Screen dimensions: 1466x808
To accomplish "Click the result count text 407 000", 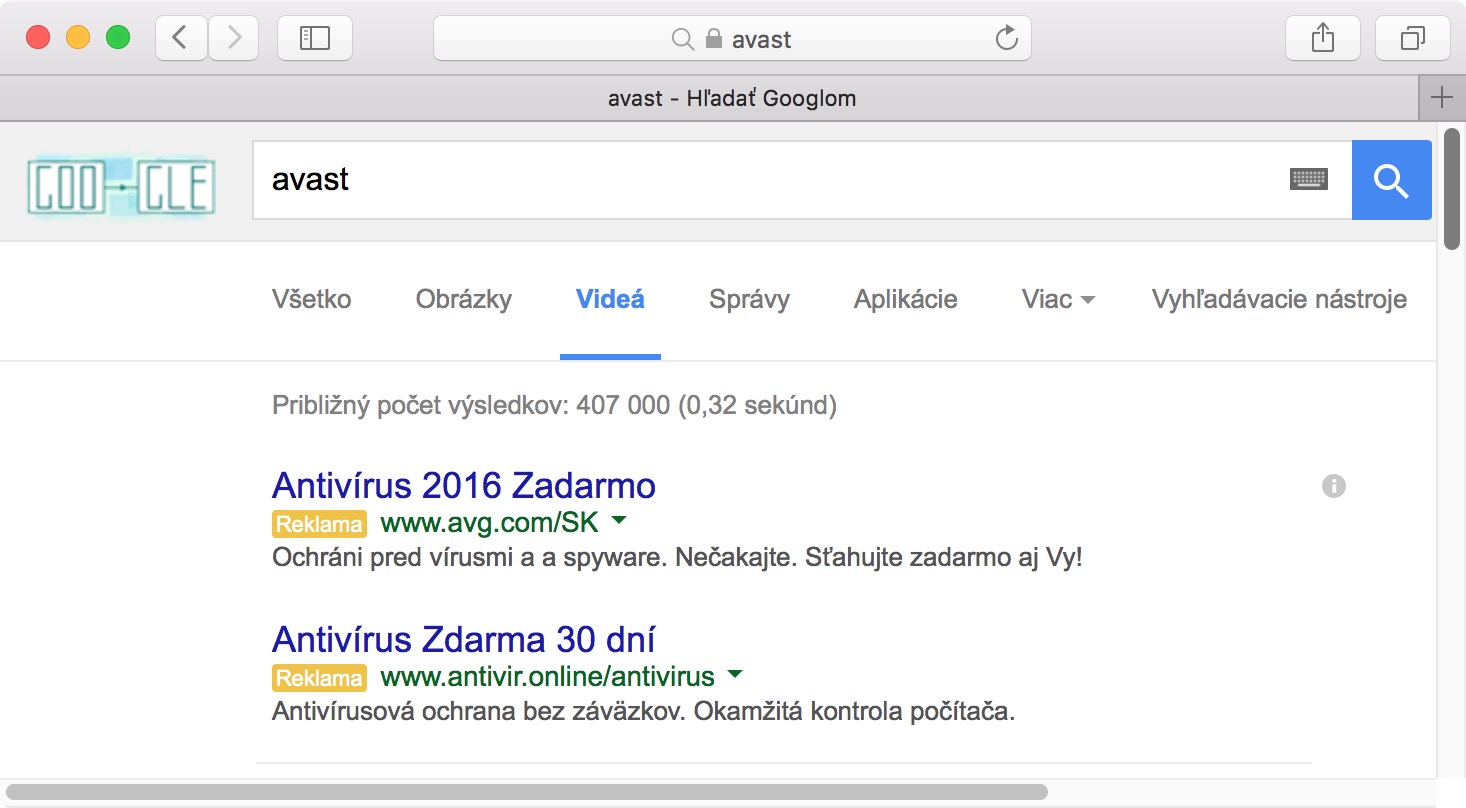I will pos(623,405).
